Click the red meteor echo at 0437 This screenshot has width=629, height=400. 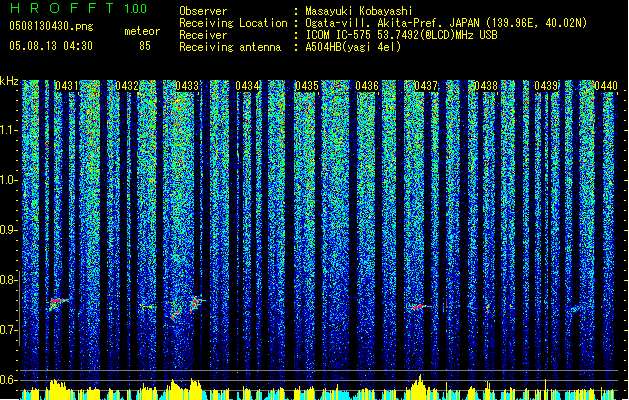coord(419,307)
